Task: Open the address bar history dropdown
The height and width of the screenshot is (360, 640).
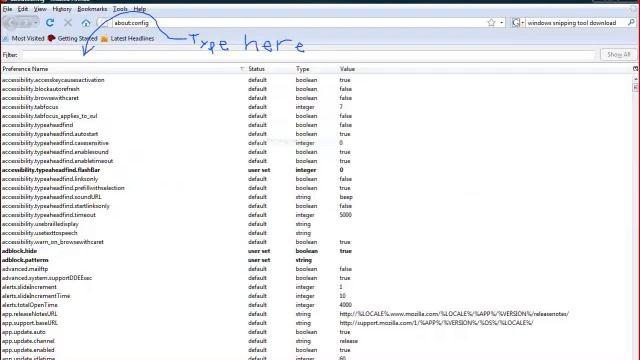Action: [x=502, y=23]
